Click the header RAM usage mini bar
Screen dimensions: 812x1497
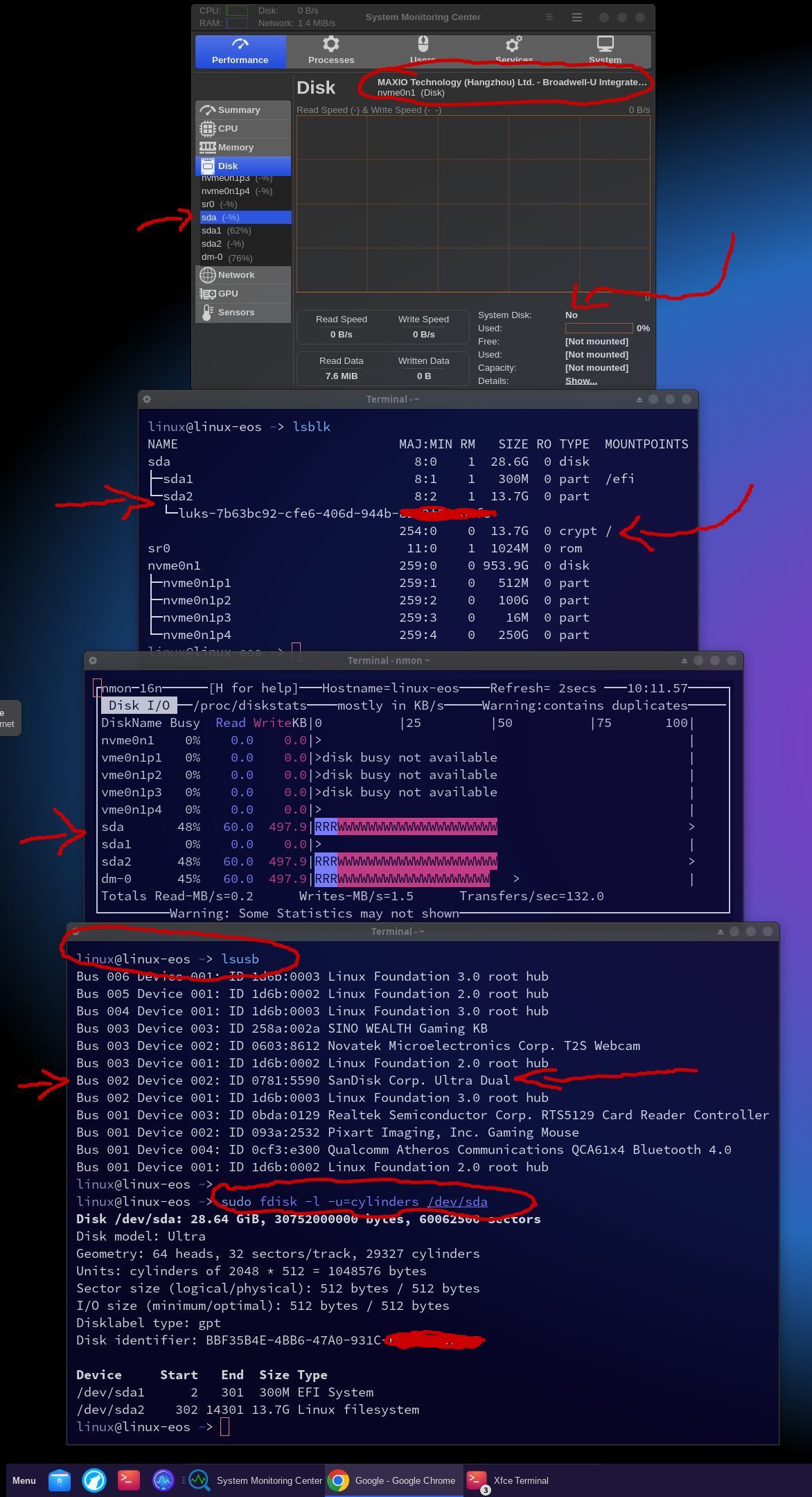click(x=237, y=24)
